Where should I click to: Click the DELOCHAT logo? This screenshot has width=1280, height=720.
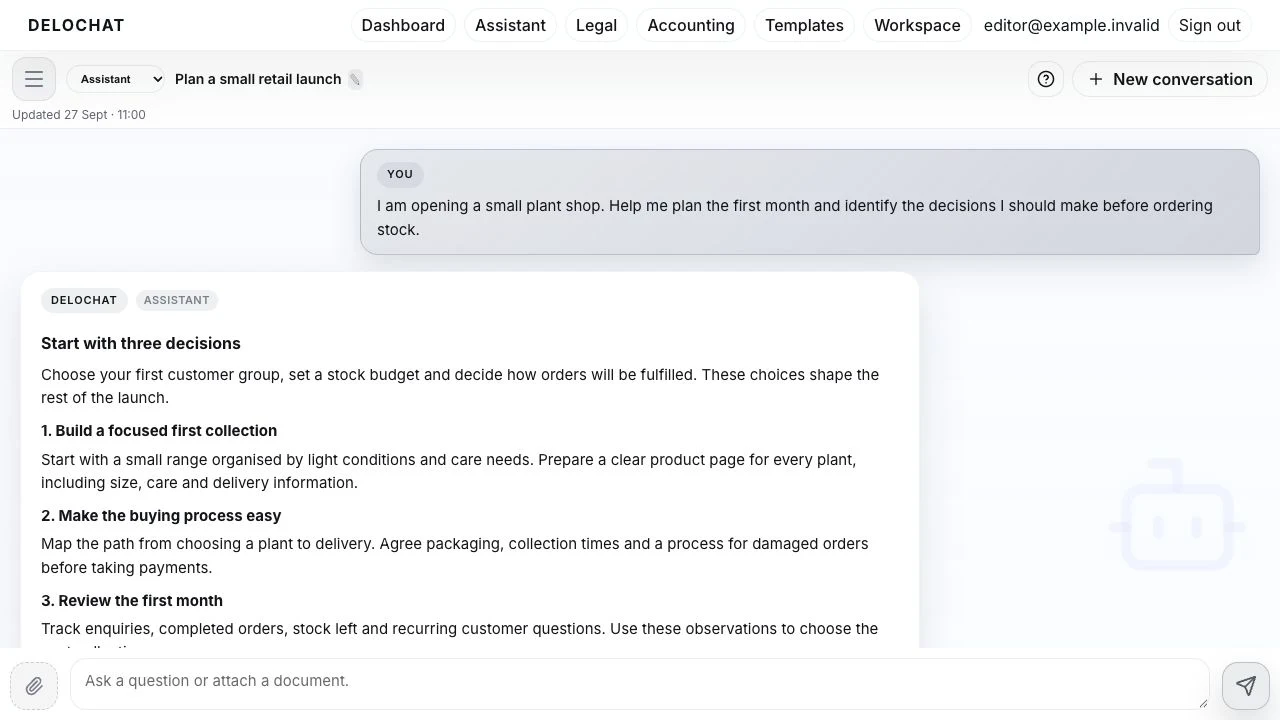(76, 25)
